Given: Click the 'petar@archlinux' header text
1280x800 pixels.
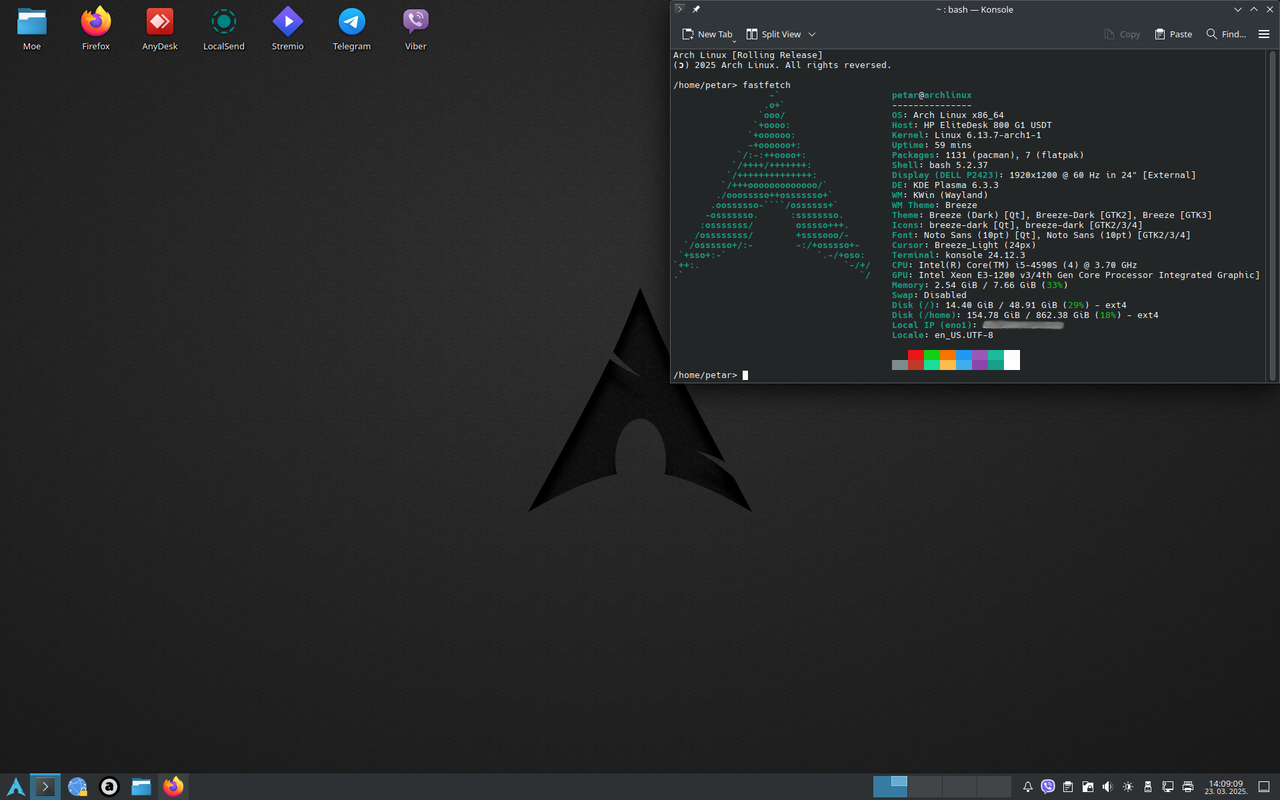Looking at the screenshot, I should pos(932,95).
